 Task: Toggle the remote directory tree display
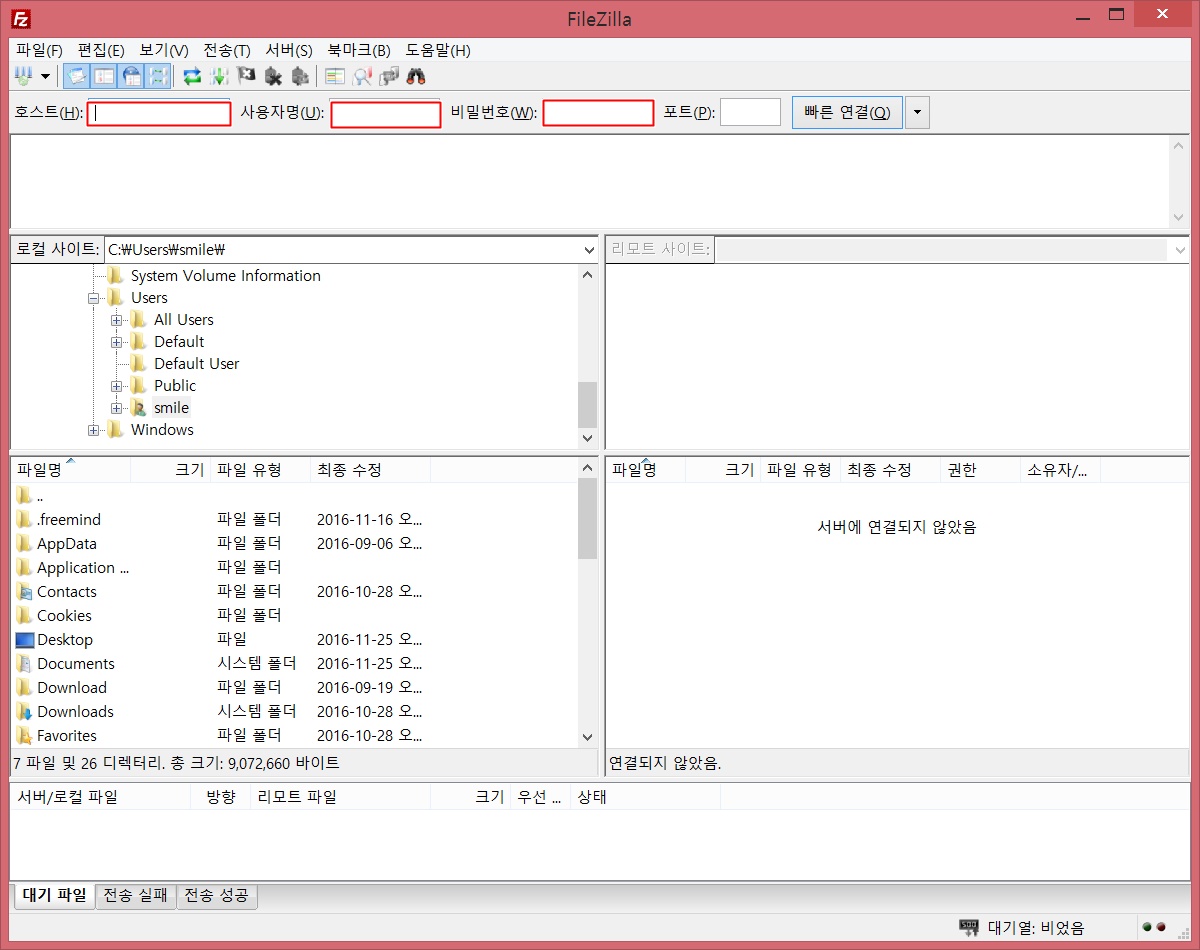click(131, 76)
